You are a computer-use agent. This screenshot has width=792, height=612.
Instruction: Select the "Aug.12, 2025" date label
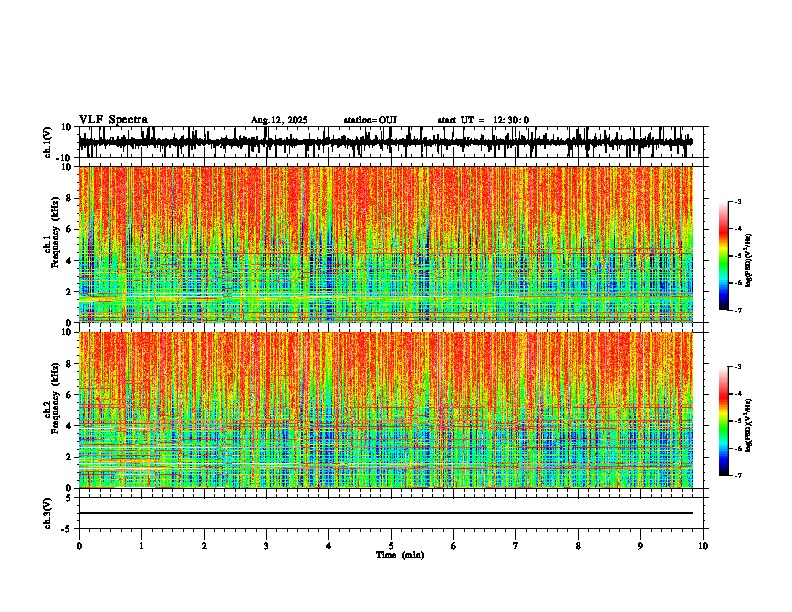(279, 120)
